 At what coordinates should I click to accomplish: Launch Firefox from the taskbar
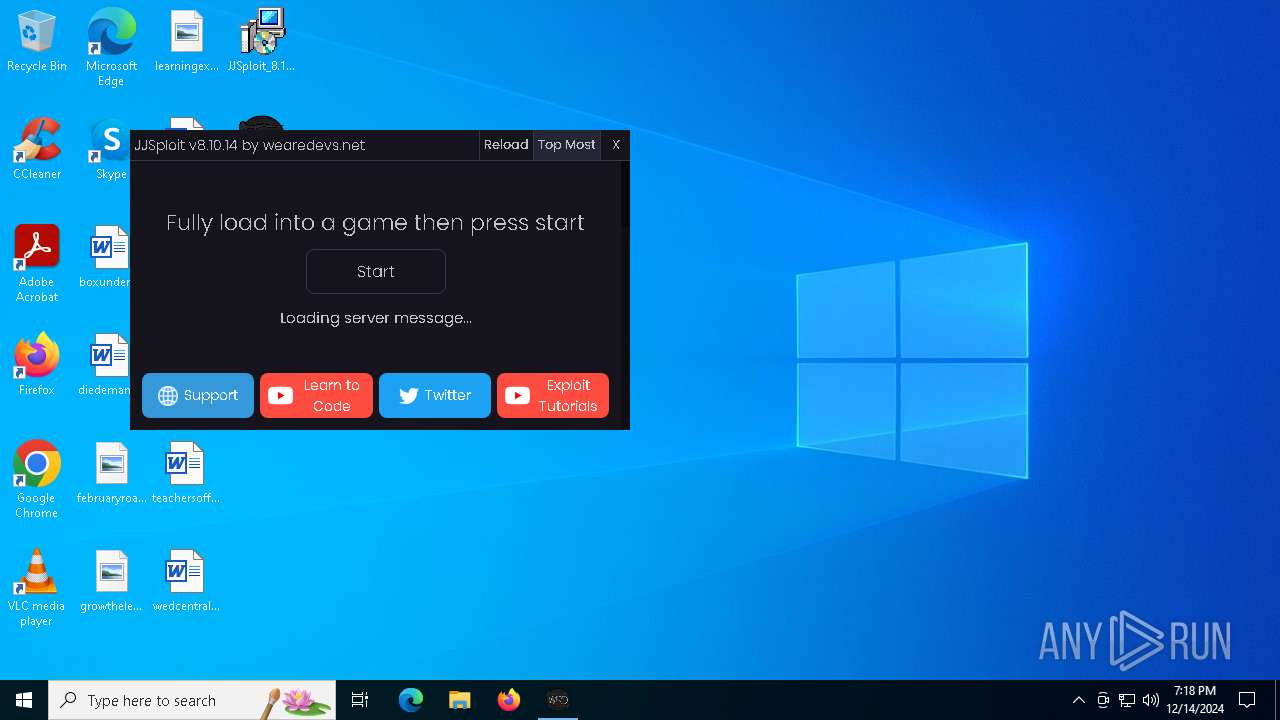509,700
